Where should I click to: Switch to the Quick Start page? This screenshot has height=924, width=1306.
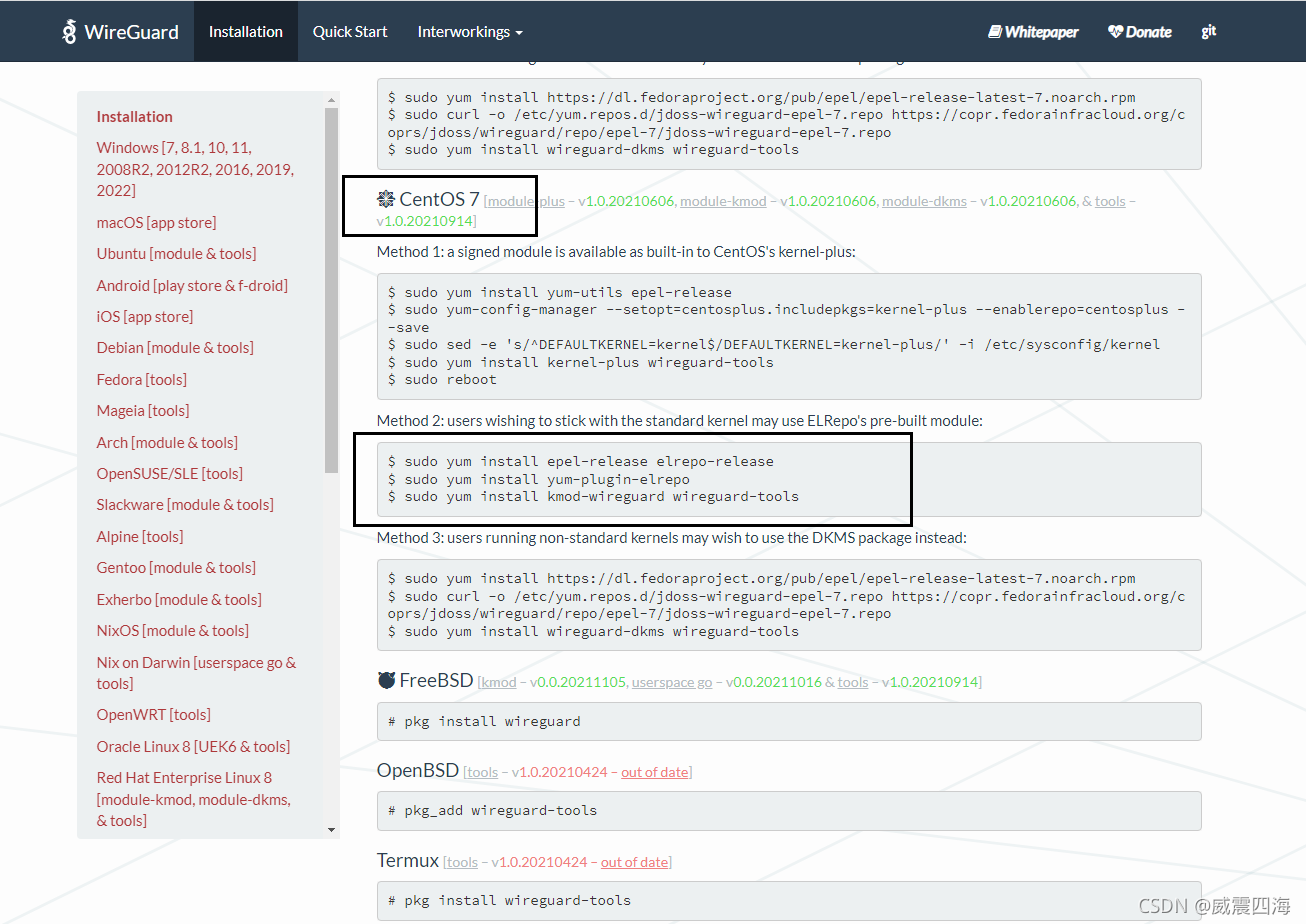pos(350,31)
